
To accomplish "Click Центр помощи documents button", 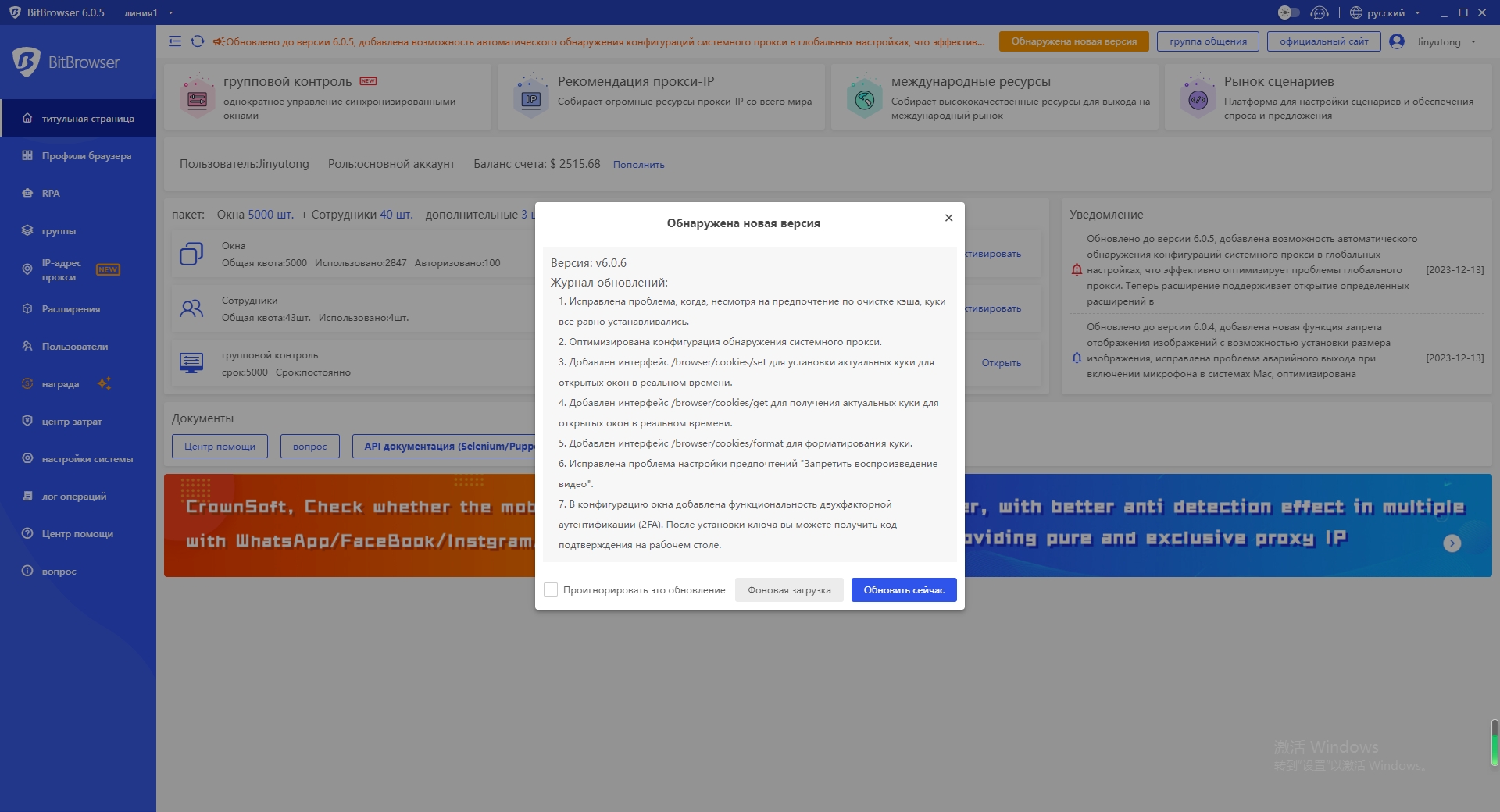I will 220,446.
